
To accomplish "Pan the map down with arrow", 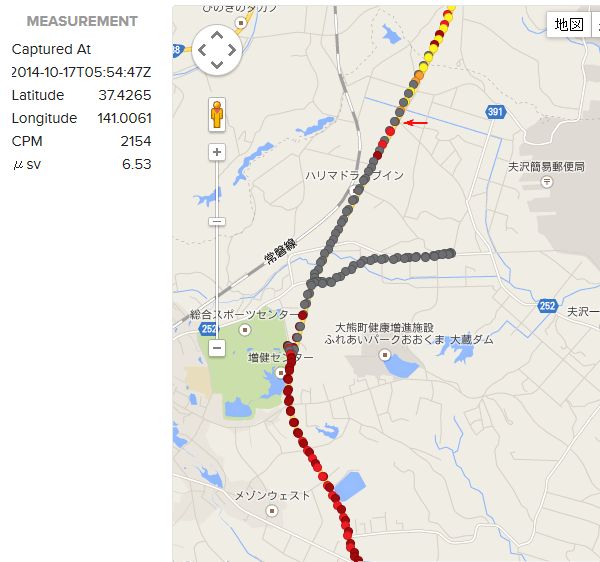I will pyautogui.click(x=217, y=64).
